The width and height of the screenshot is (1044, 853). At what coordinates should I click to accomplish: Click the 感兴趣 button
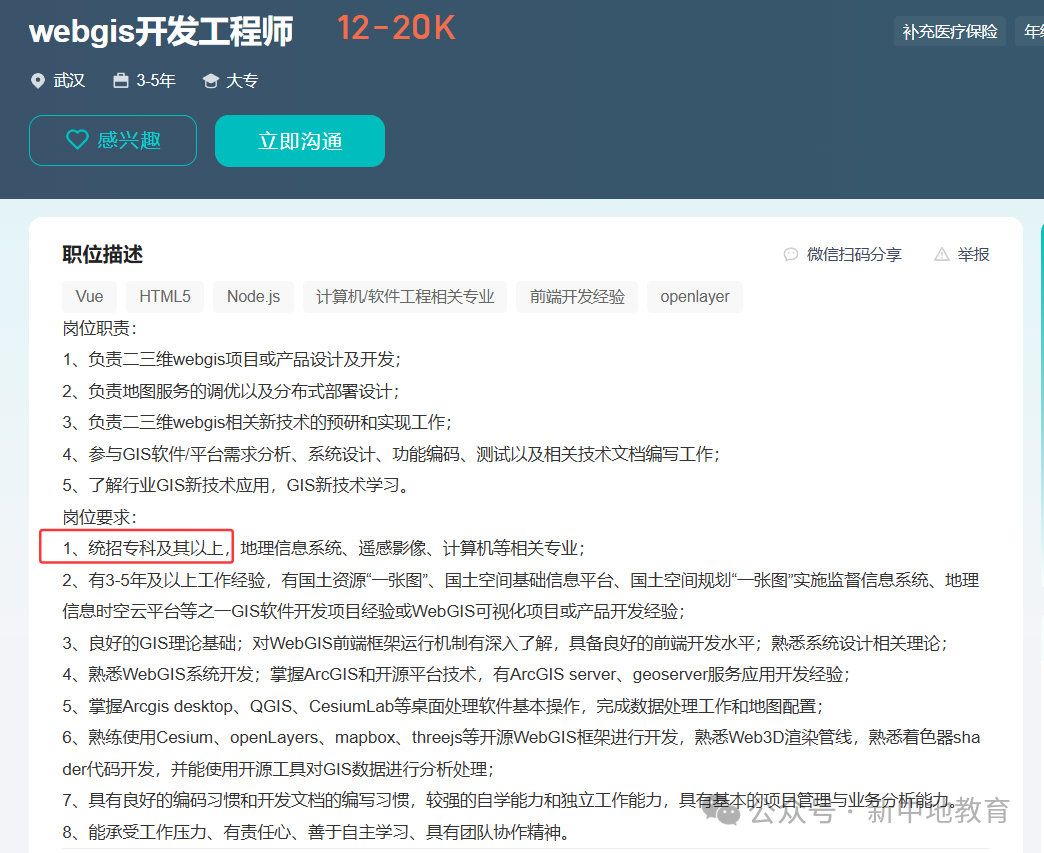[x=112, y=140]
